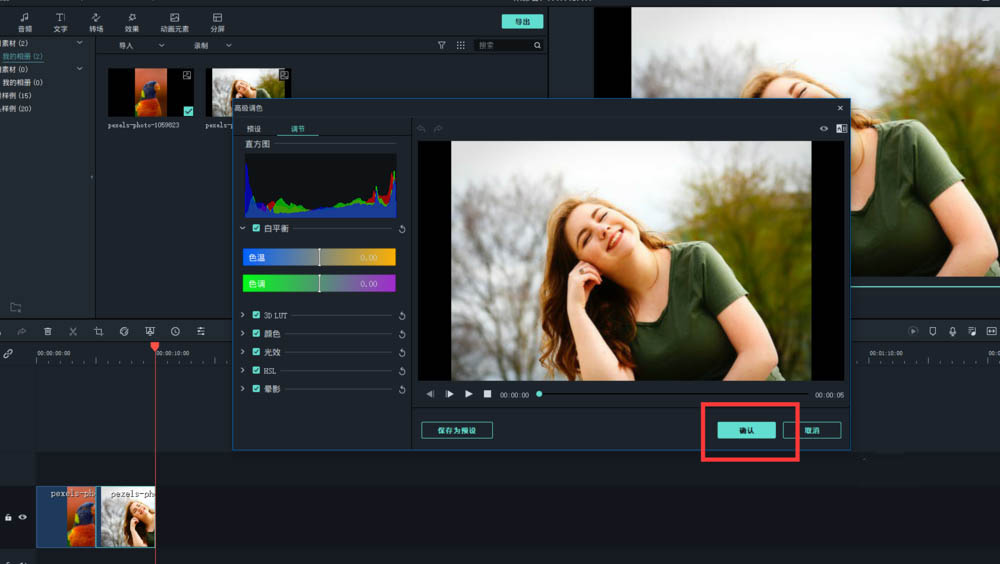This screenshot has width=1000, height=564.
Task: Select 我的相册 (2) album
Action: [x=22, y=56]
